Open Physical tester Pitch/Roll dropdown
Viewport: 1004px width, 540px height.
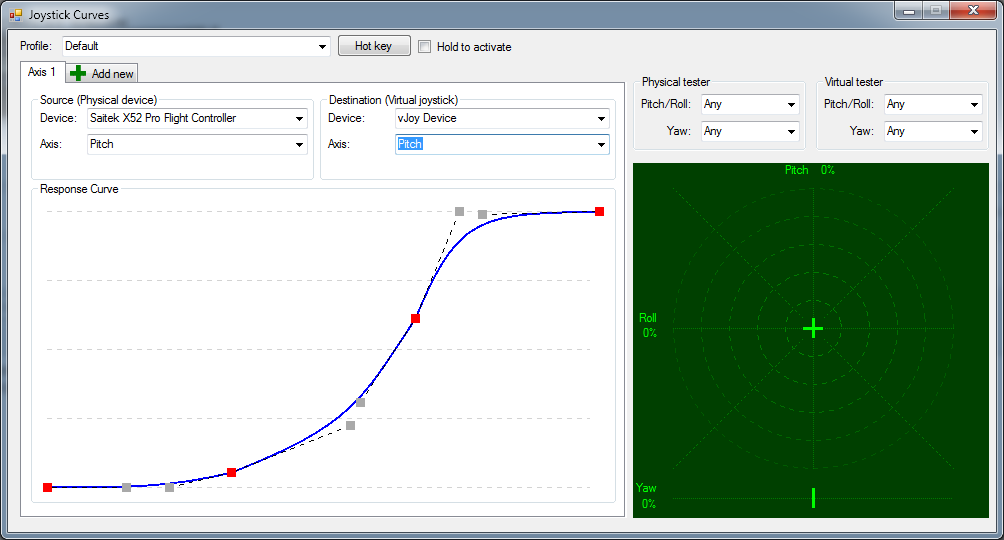coord(750,104)
